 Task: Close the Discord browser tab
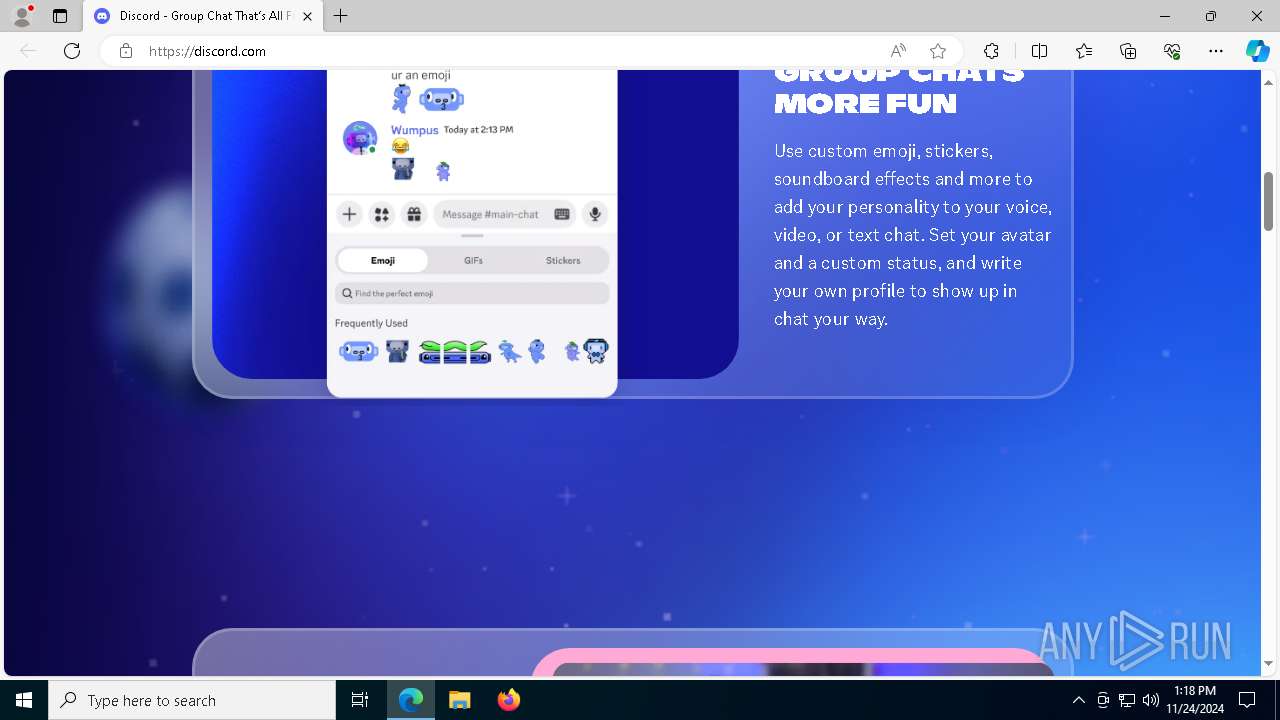pyautogui.click(x=308, y=16)
